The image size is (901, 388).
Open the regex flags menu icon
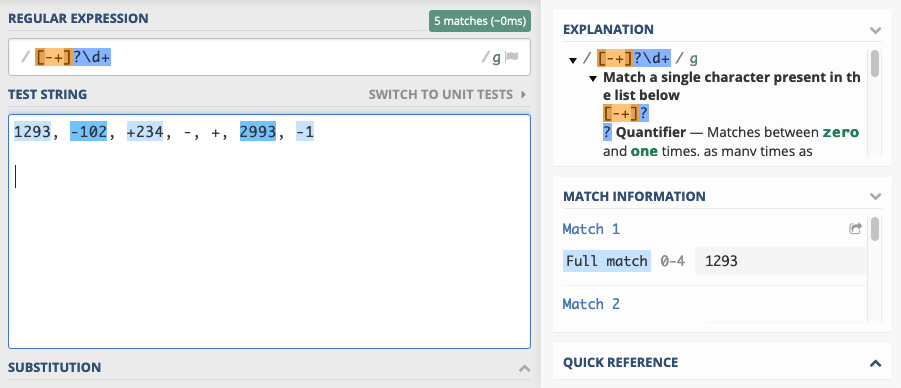(511, 57)
